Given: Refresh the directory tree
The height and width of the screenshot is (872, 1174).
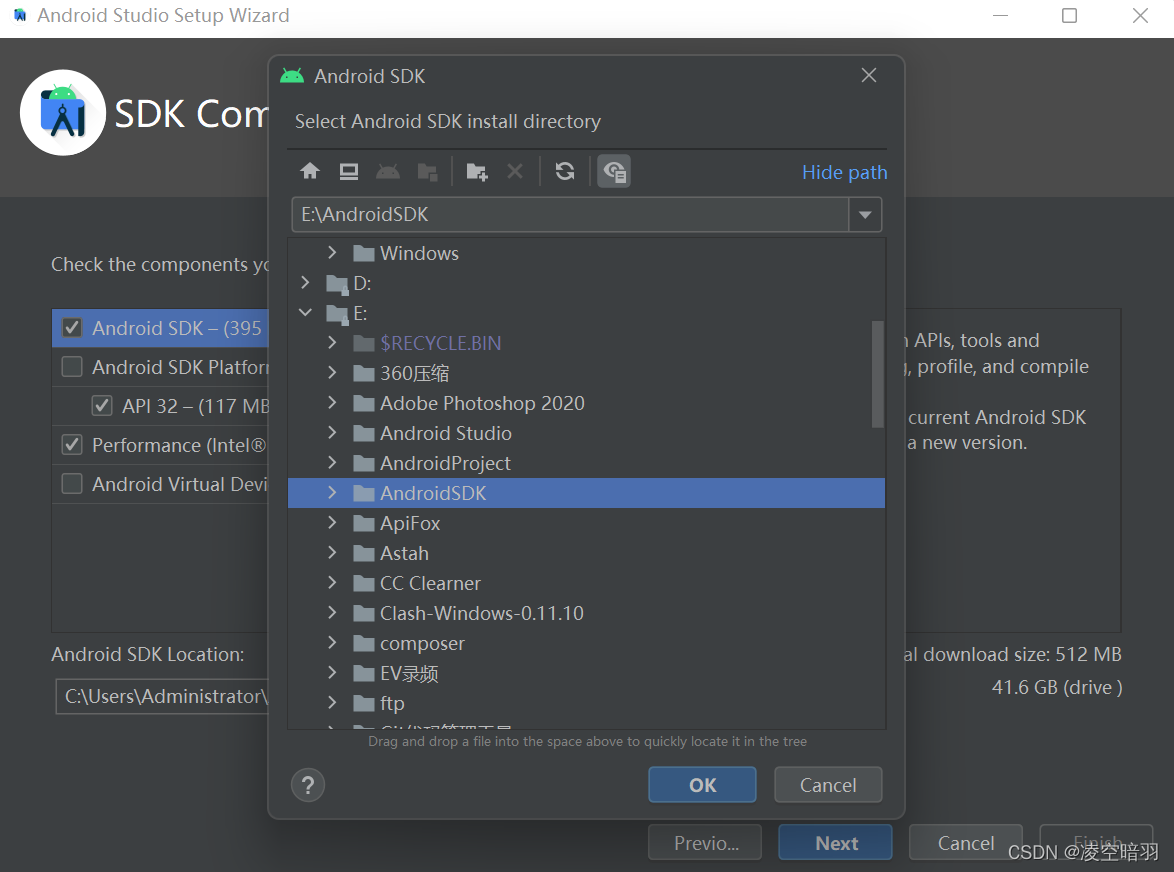Looking at the screenshot, I should 565,171.
